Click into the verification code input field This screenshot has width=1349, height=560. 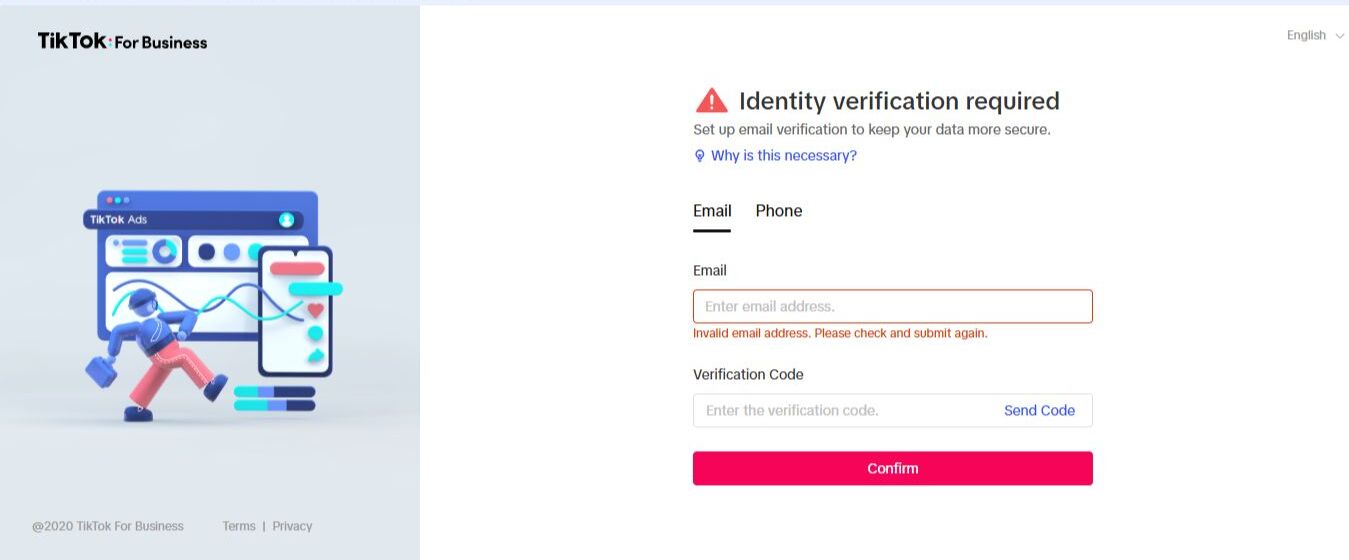[845, 410]
